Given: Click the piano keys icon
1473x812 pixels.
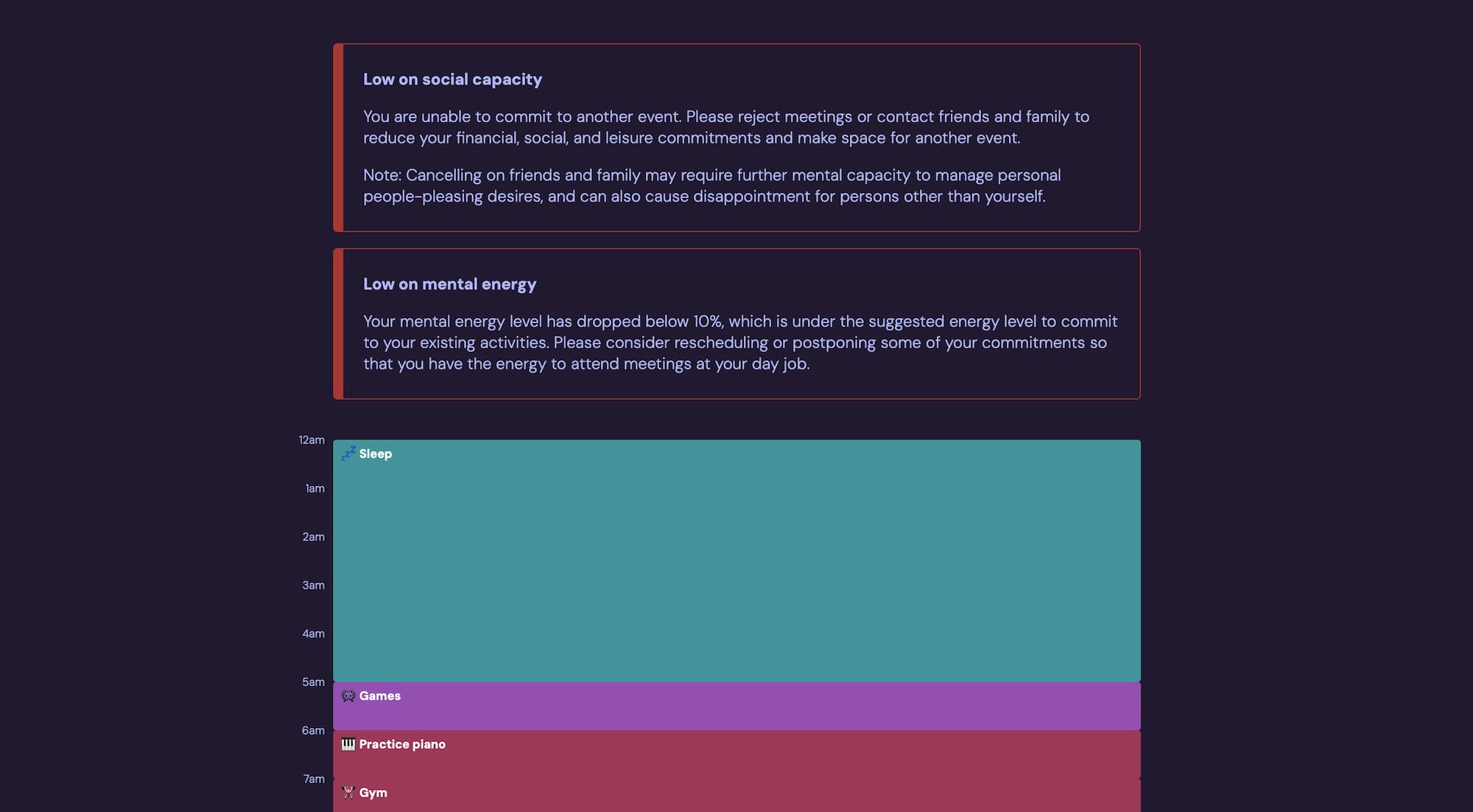Looking at the screenshot, I should click(x=348, y=744).
